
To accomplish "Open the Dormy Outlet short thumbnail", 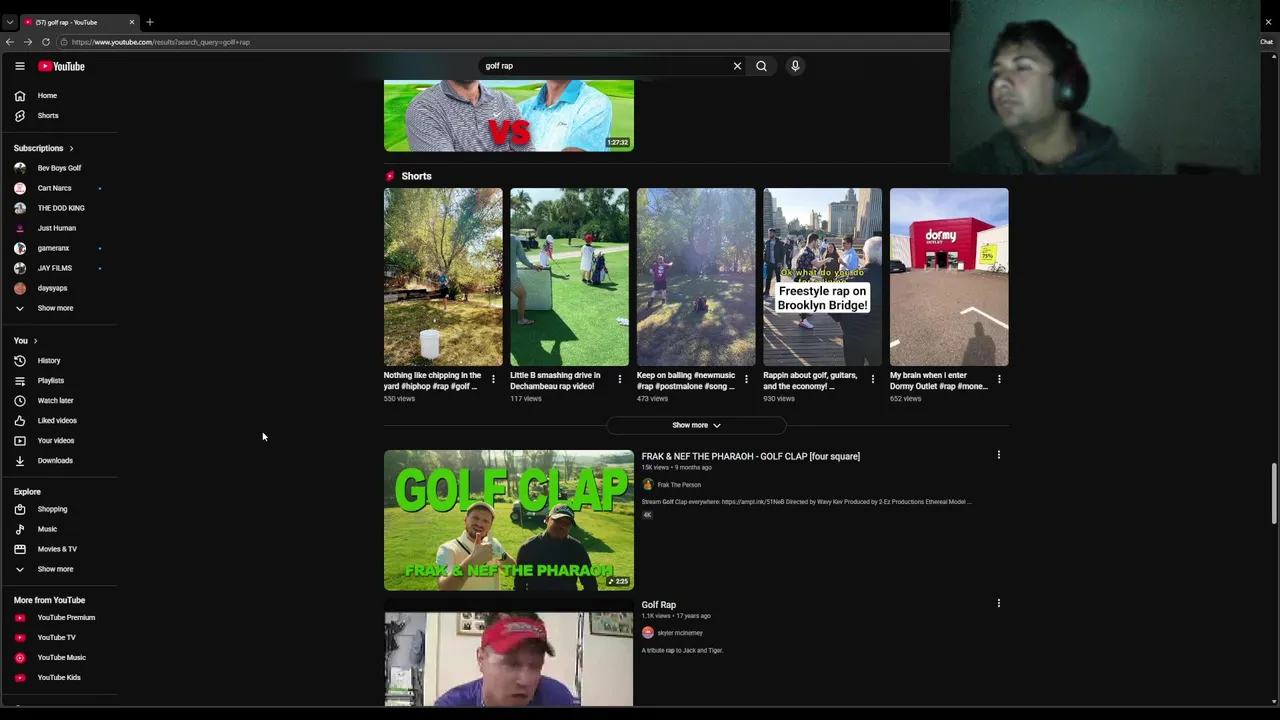I will tap(949, 277).
